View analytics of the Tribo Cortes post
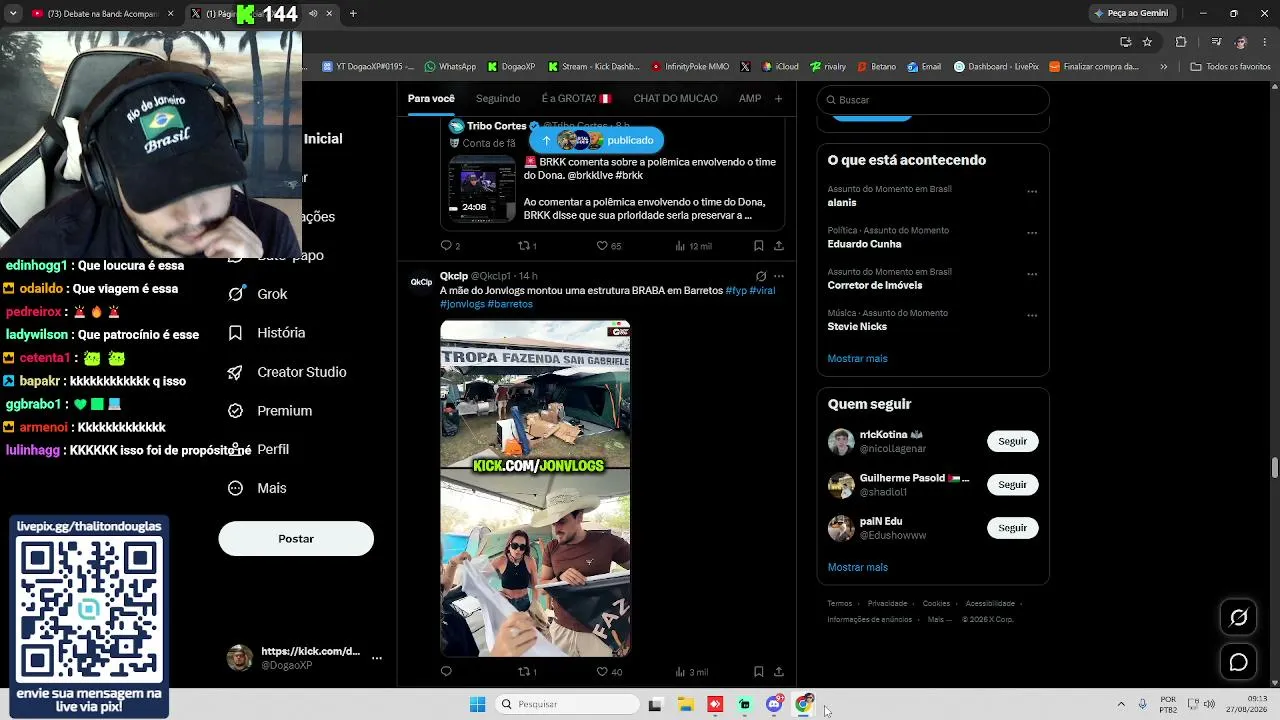 point(693,246)
